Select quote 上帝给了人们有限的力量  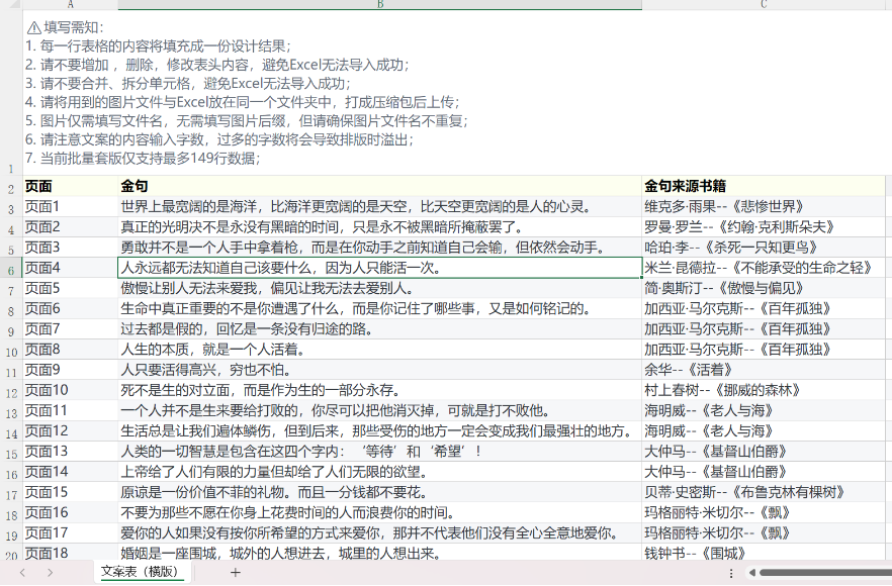[x=380, y=472]
